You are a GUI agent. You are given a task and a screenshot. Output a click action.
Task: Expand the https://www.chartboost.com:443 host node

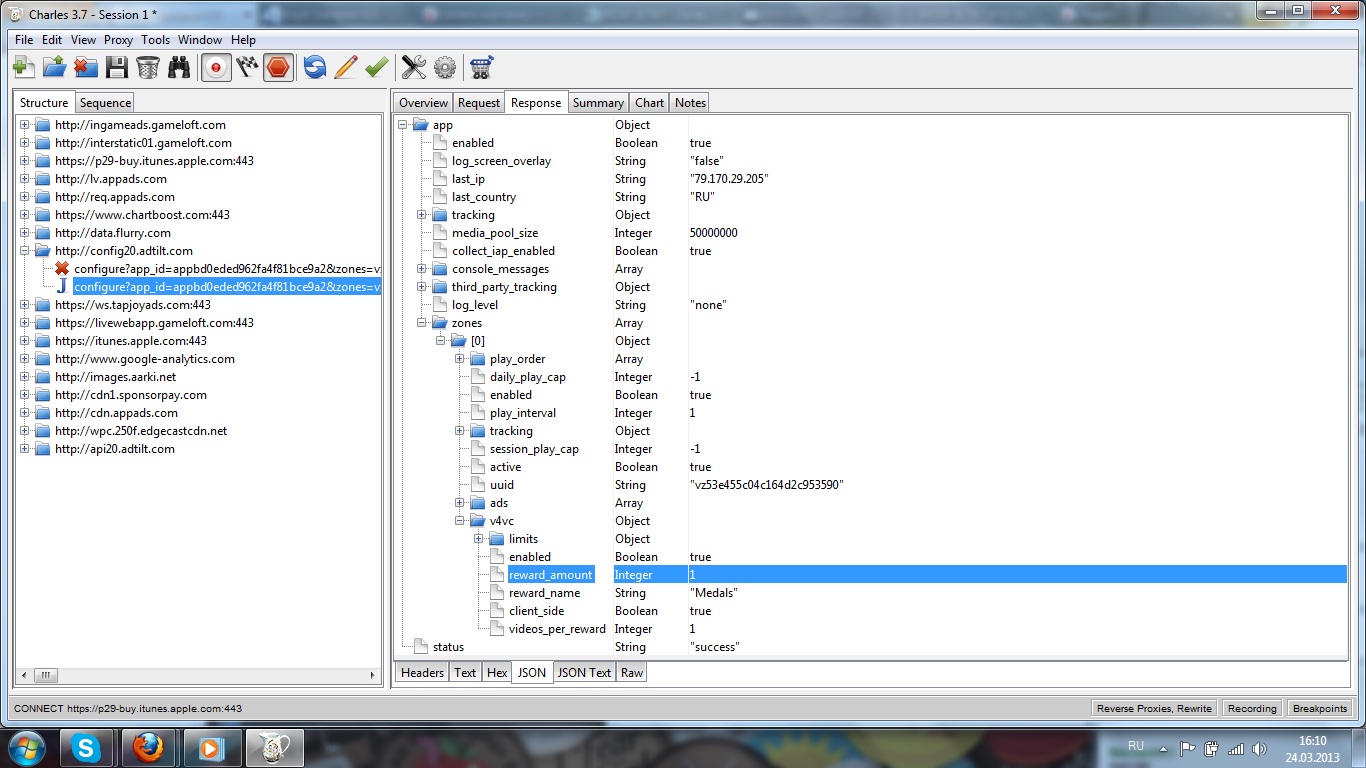tap(24, 215)
